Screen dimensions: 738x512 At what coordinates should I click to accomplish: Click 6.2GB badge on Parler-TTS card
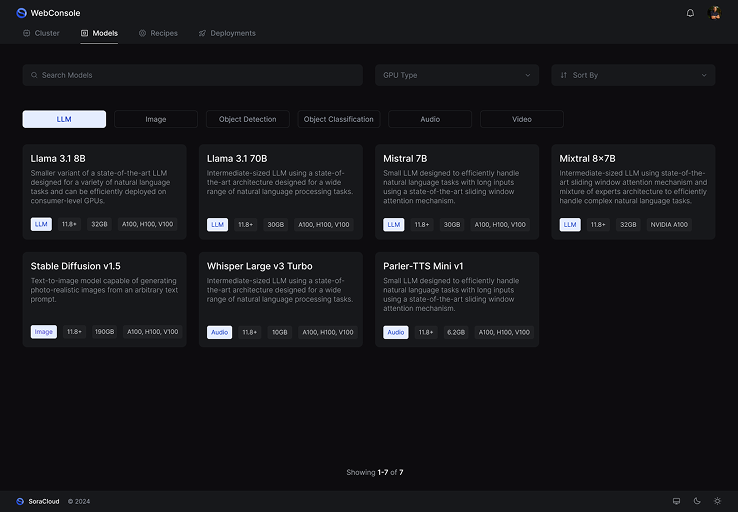point(456,332)
